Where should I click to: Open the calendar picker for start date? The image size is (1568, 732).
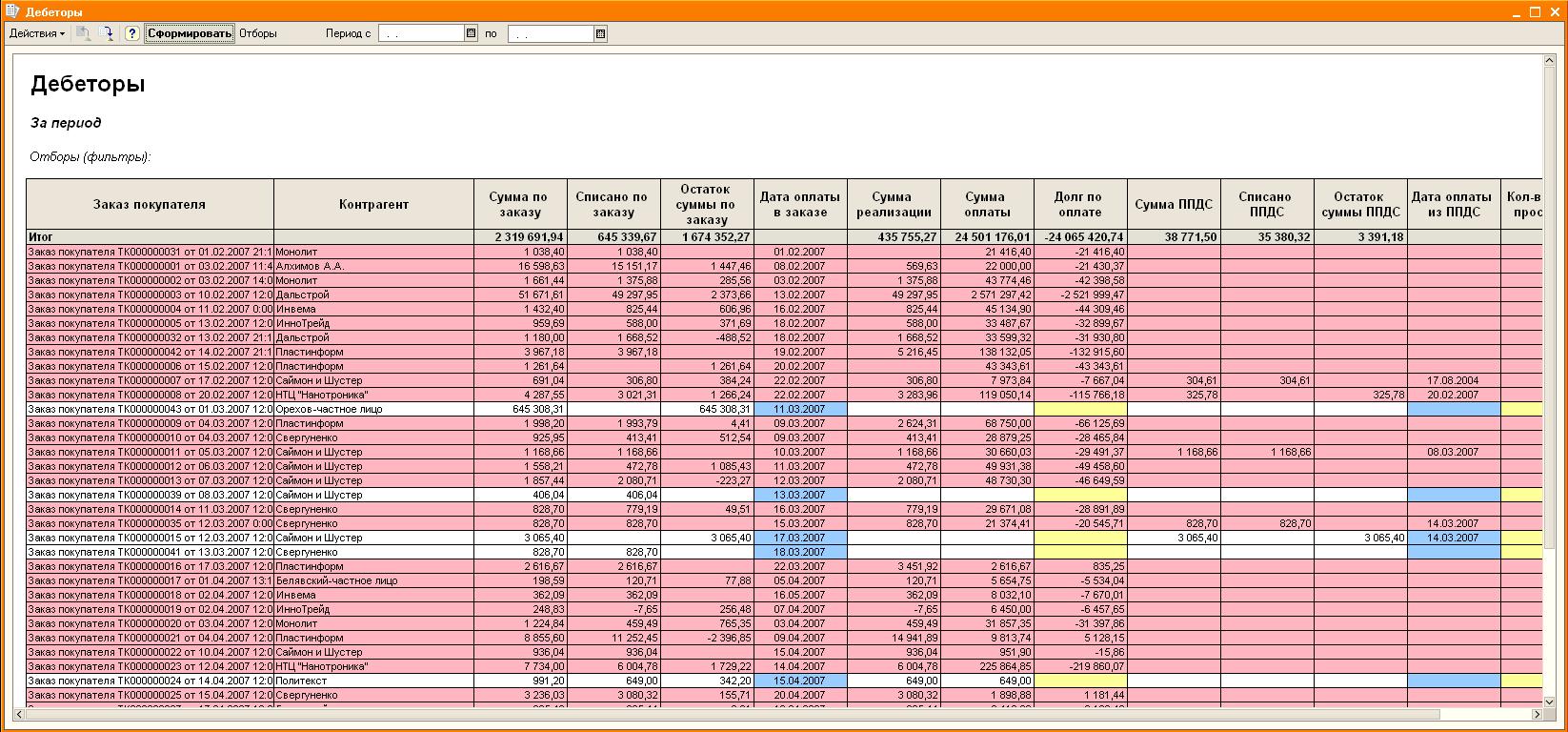471,33
